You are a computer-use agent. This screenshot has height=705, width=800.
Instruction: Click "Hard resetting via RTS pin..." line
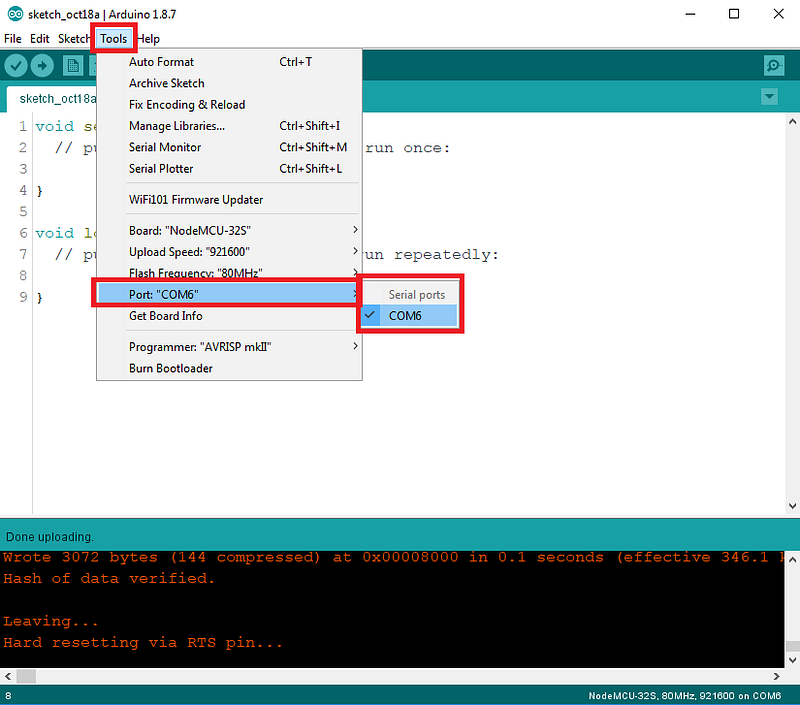coord(142,643)
